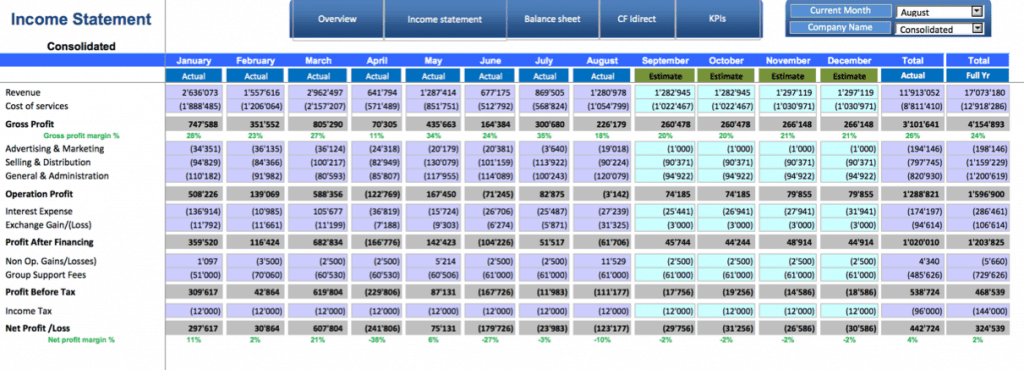Click full year revenue 17'073'180

click(978, 93)
